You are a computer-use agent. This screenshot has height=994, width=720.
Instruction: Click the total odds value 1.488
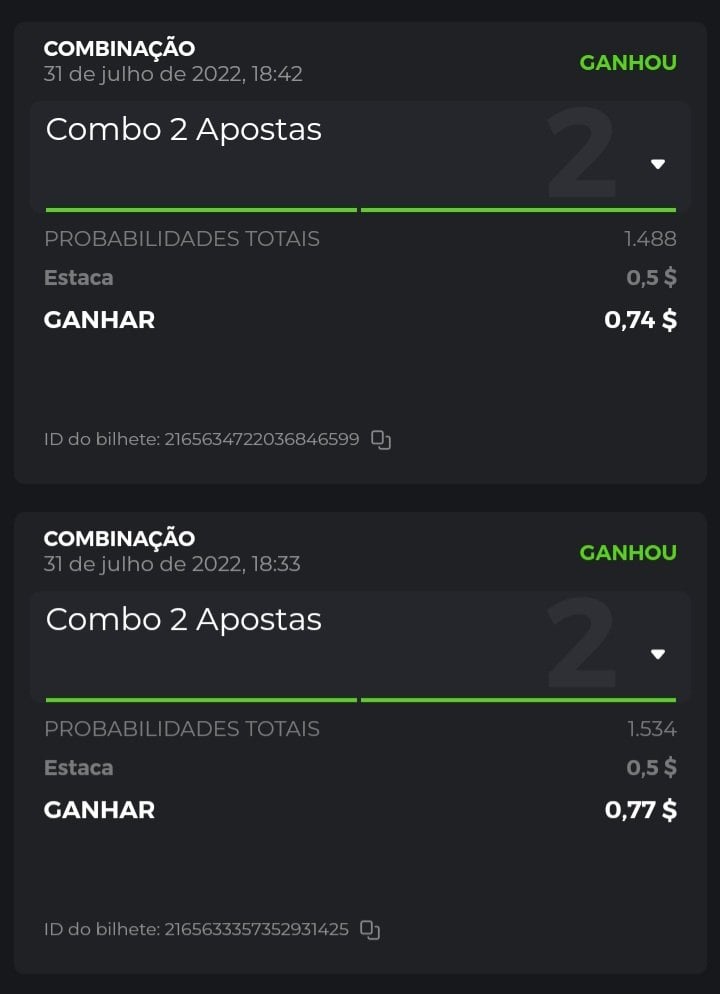pos(650,239)
